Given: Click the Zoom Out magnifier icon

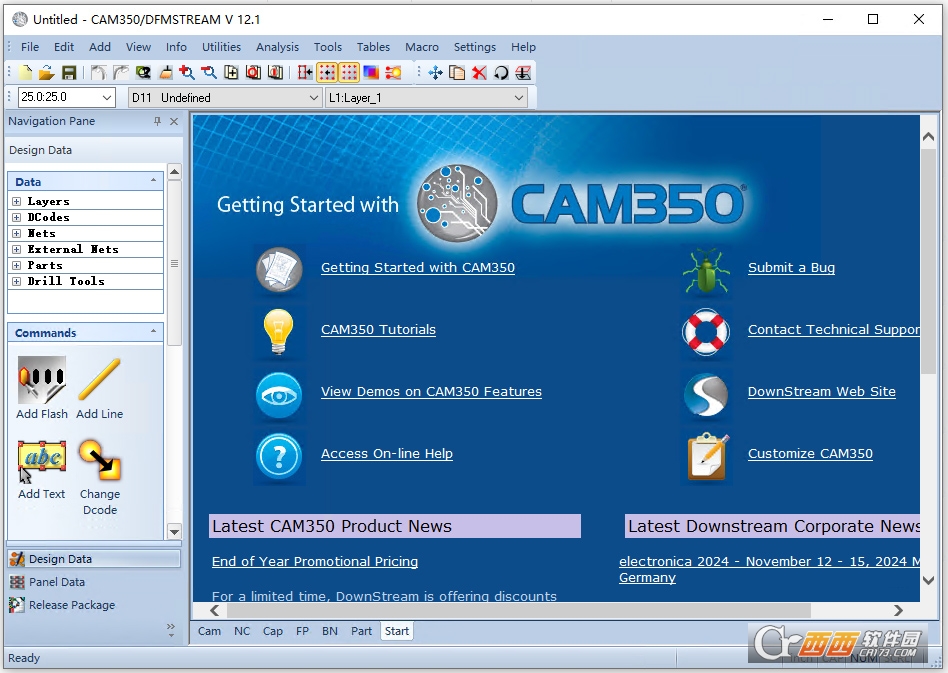Looking at the screenshot, I should coord(209,73).
